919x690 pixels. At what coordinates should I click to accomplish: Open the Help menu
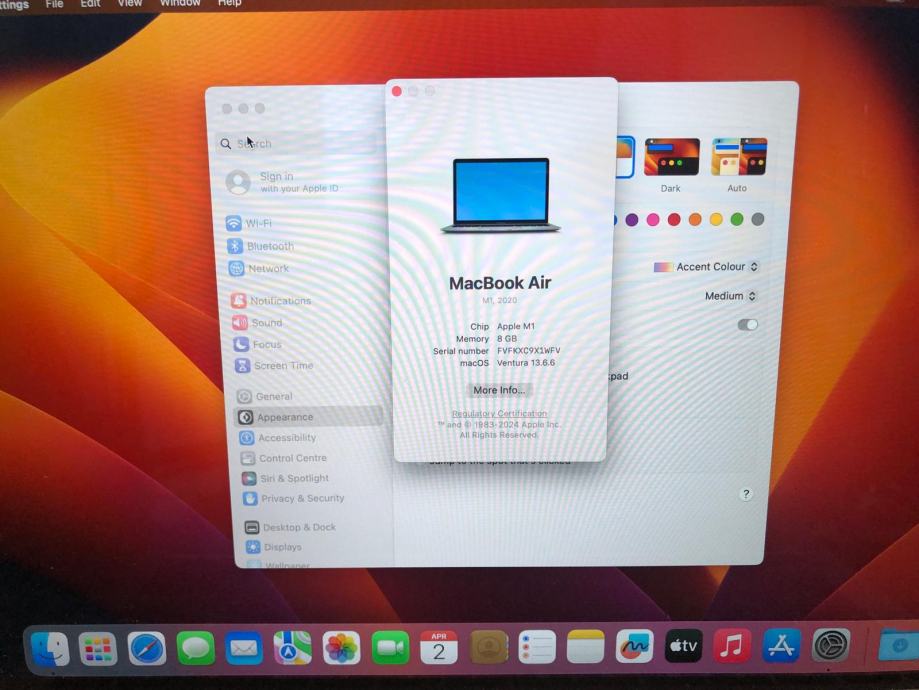click(229, 3)
